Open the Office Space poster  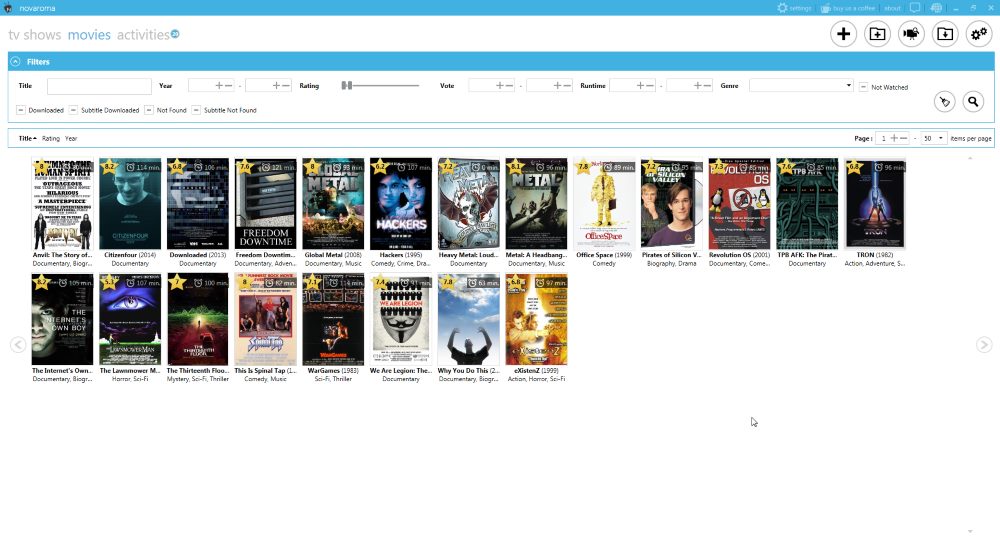[604, 203]
